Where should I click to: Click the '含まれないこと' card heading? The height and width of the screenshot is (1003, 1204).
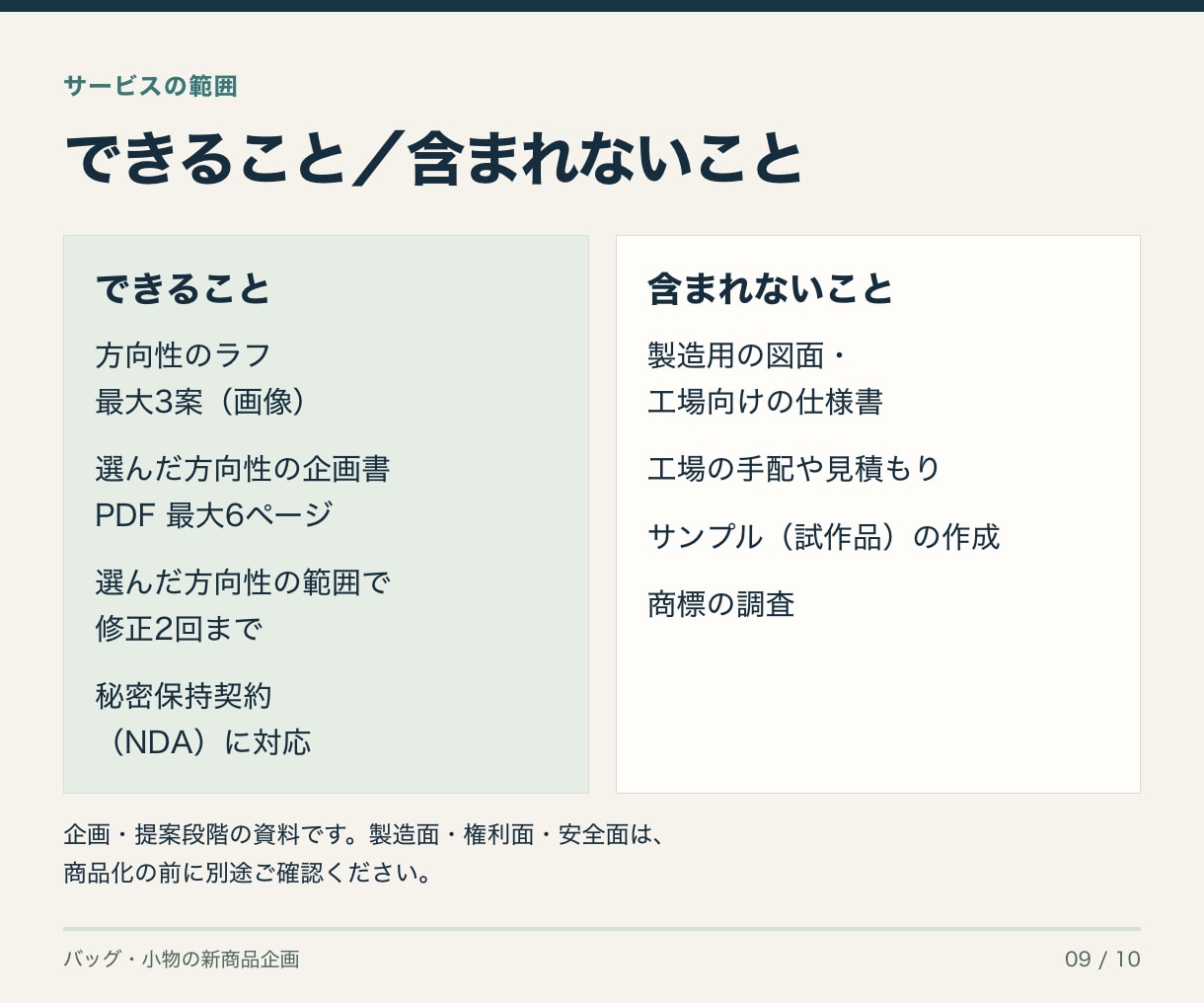[x=771, y=289]
